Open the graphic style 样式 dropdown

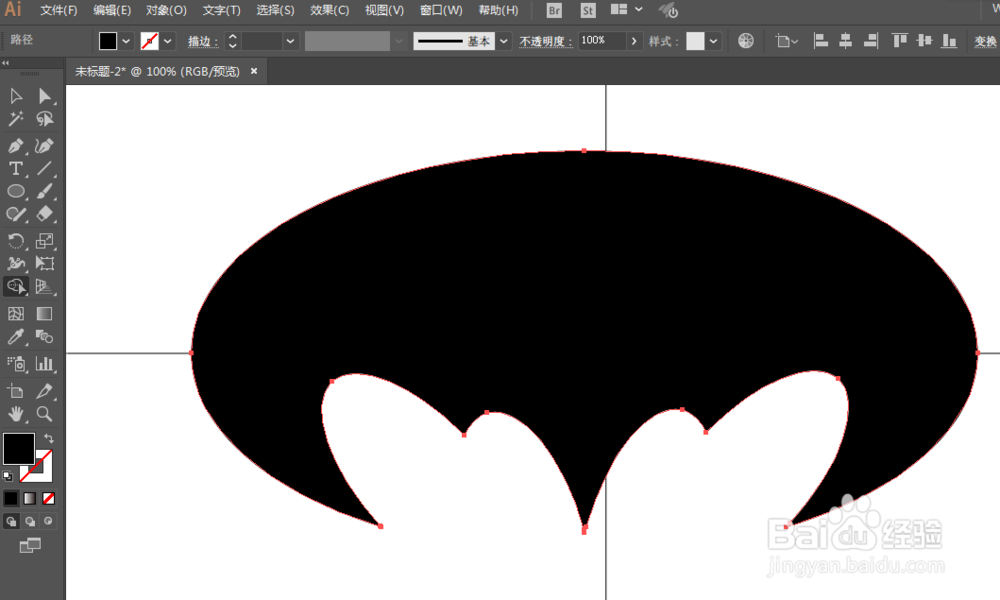tap(713, 41)
